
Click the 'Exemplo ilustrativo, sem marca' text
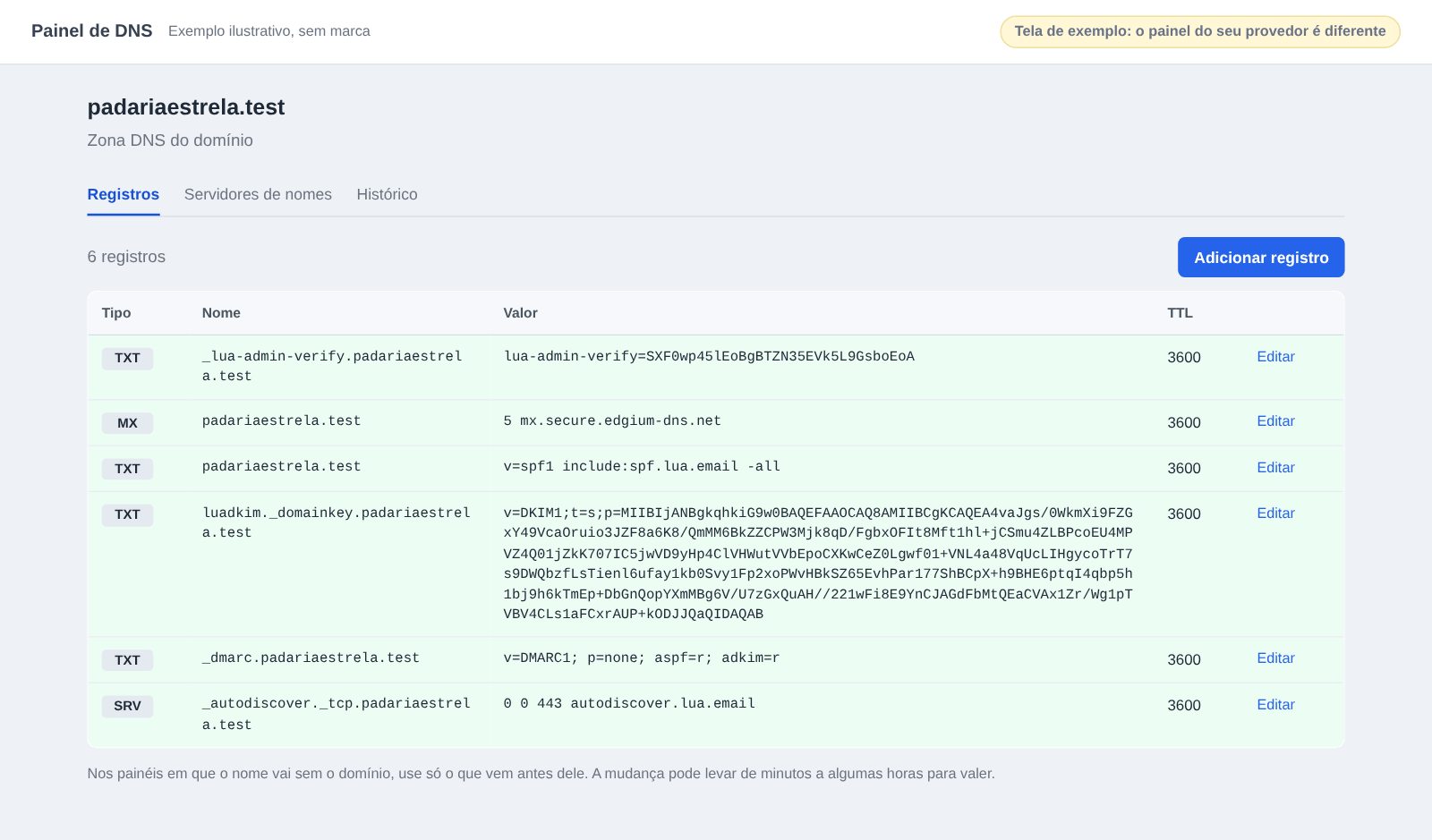(x=269, y=31)
